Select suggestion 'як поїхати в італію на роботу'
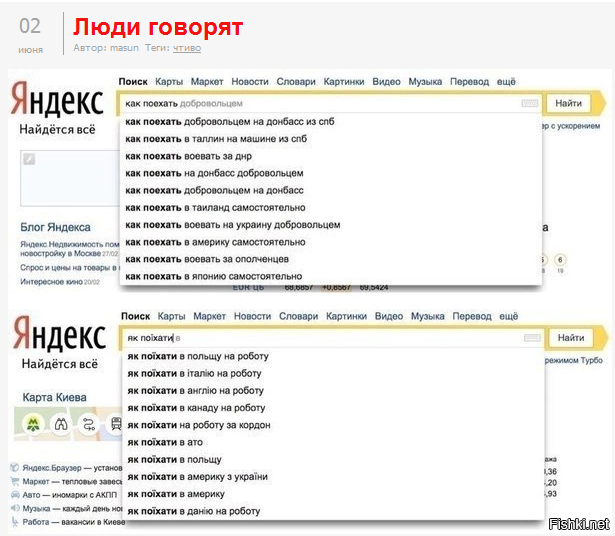This screenshot has width=615, height=536. pyautogui.click(x=333, y=373)
